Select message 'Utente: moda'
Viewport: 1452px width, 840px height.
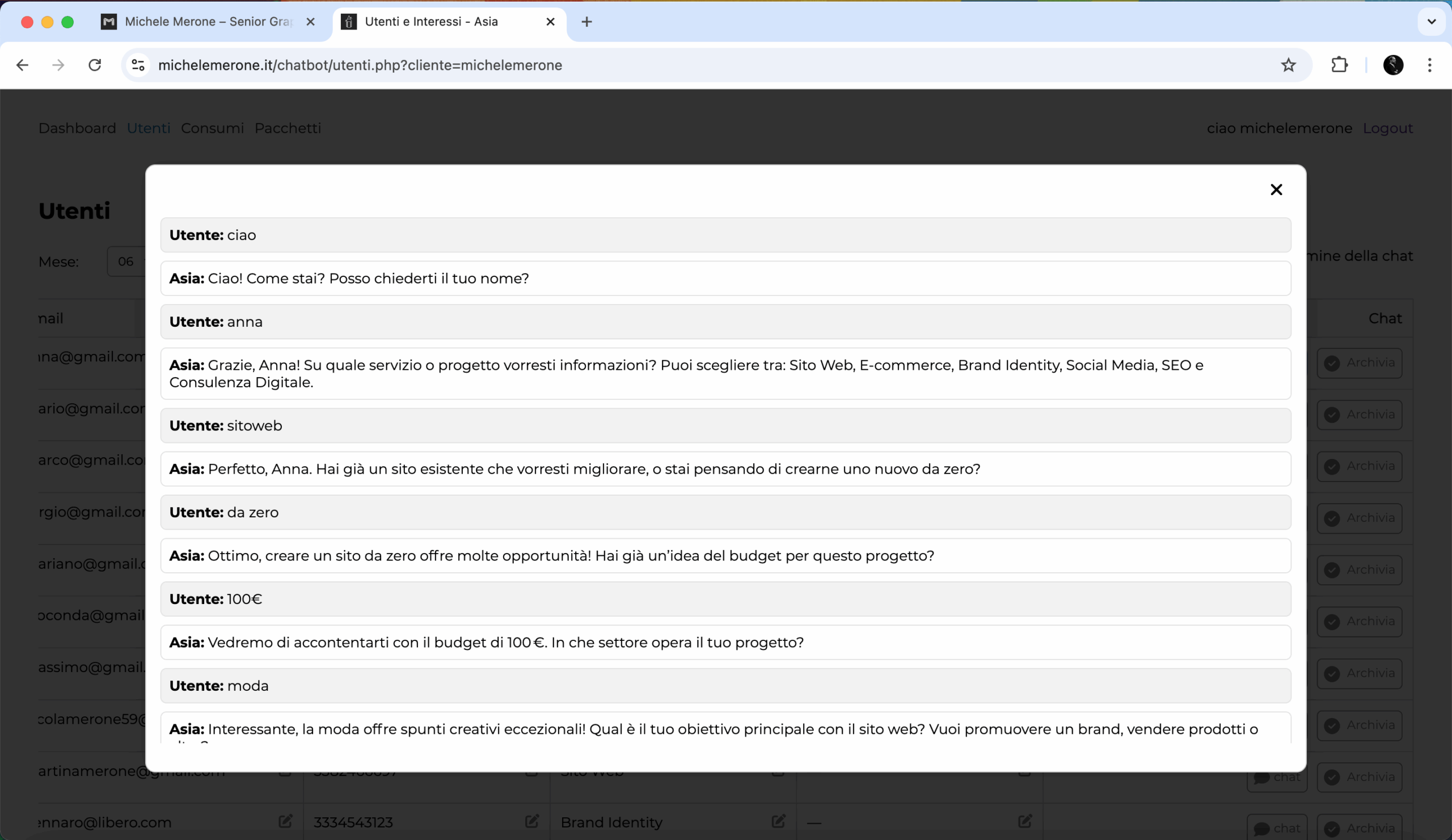click(725, 686)
